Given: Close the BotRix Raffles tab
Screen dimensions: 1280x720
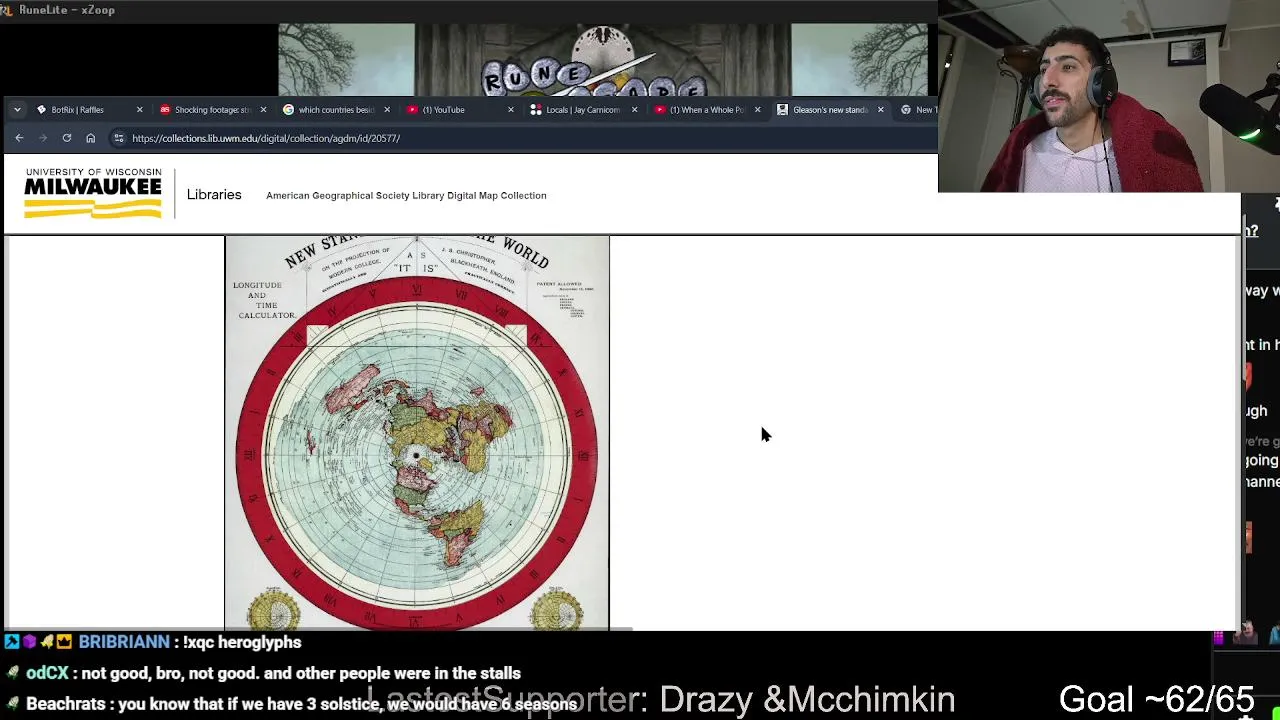Looking at the screenshot, I should pyautogui.click(x=139, y=110).
